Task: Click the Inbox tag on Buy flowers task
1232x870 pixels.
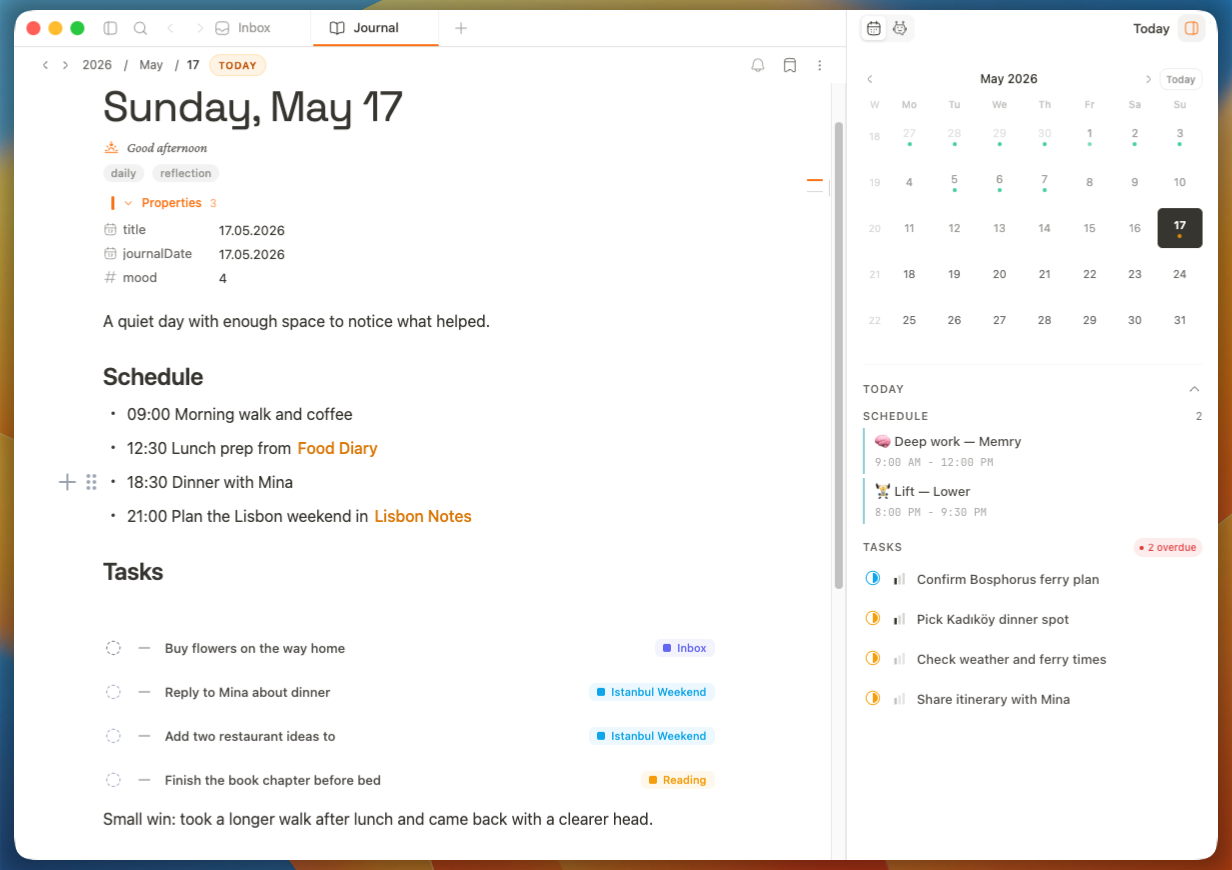Action: (x=685, y=648)
